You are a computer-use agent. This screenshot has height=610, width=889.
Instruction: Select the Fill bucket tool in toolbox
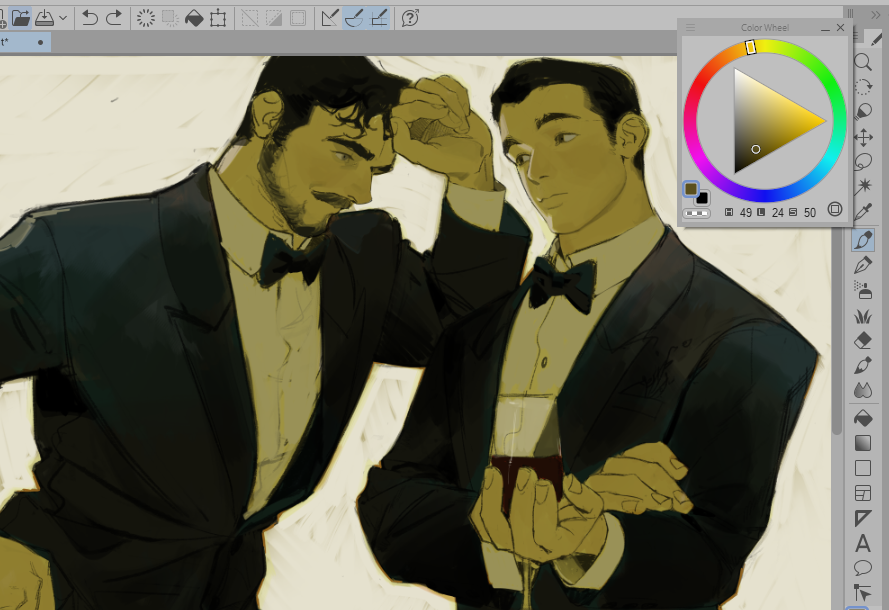tap(863, 418)
